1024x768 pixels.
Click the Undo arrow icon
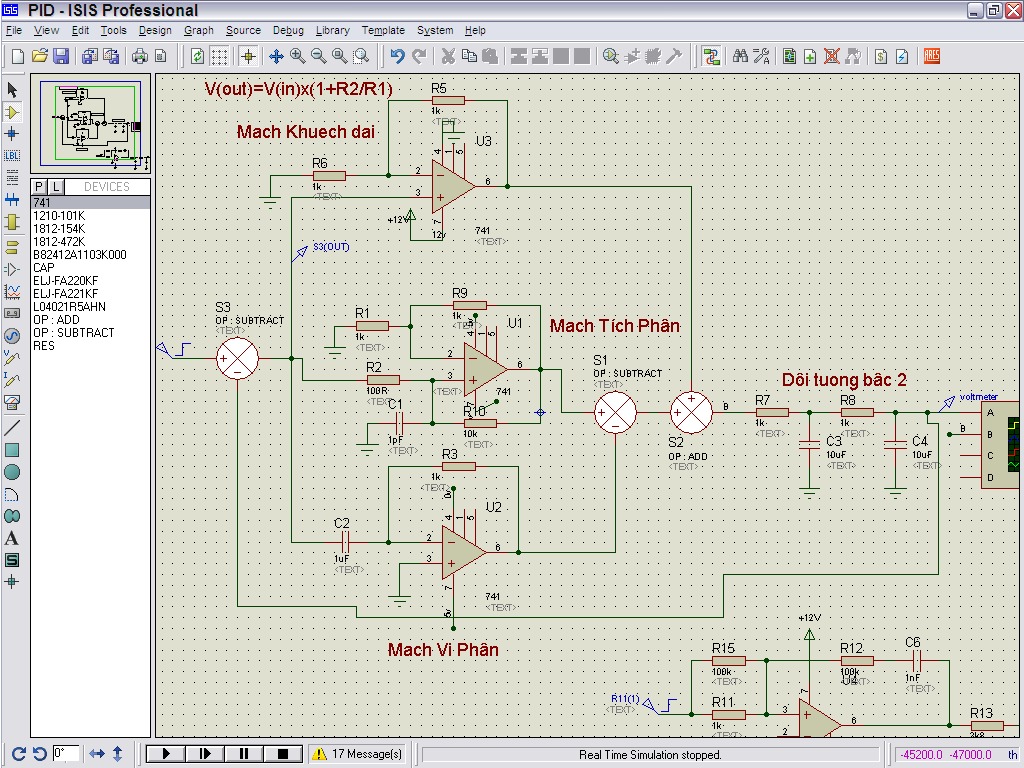pos(398,56)
